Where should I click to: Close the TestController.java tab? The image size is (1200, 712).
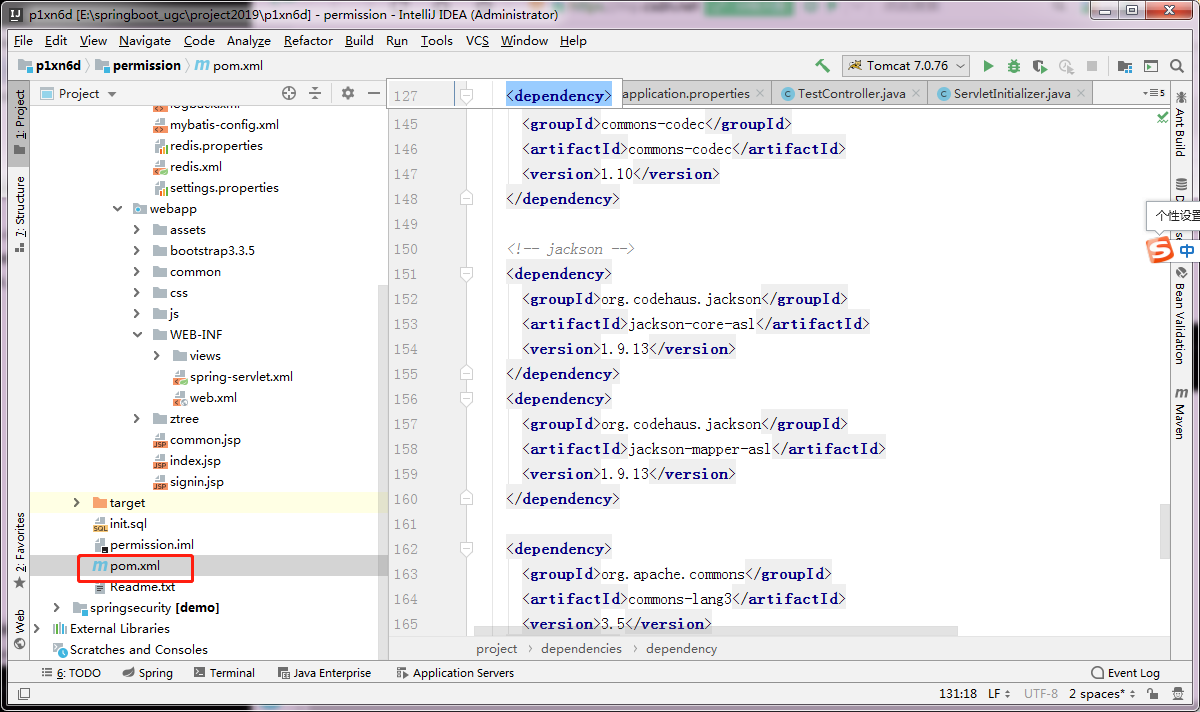click(917, 94)
